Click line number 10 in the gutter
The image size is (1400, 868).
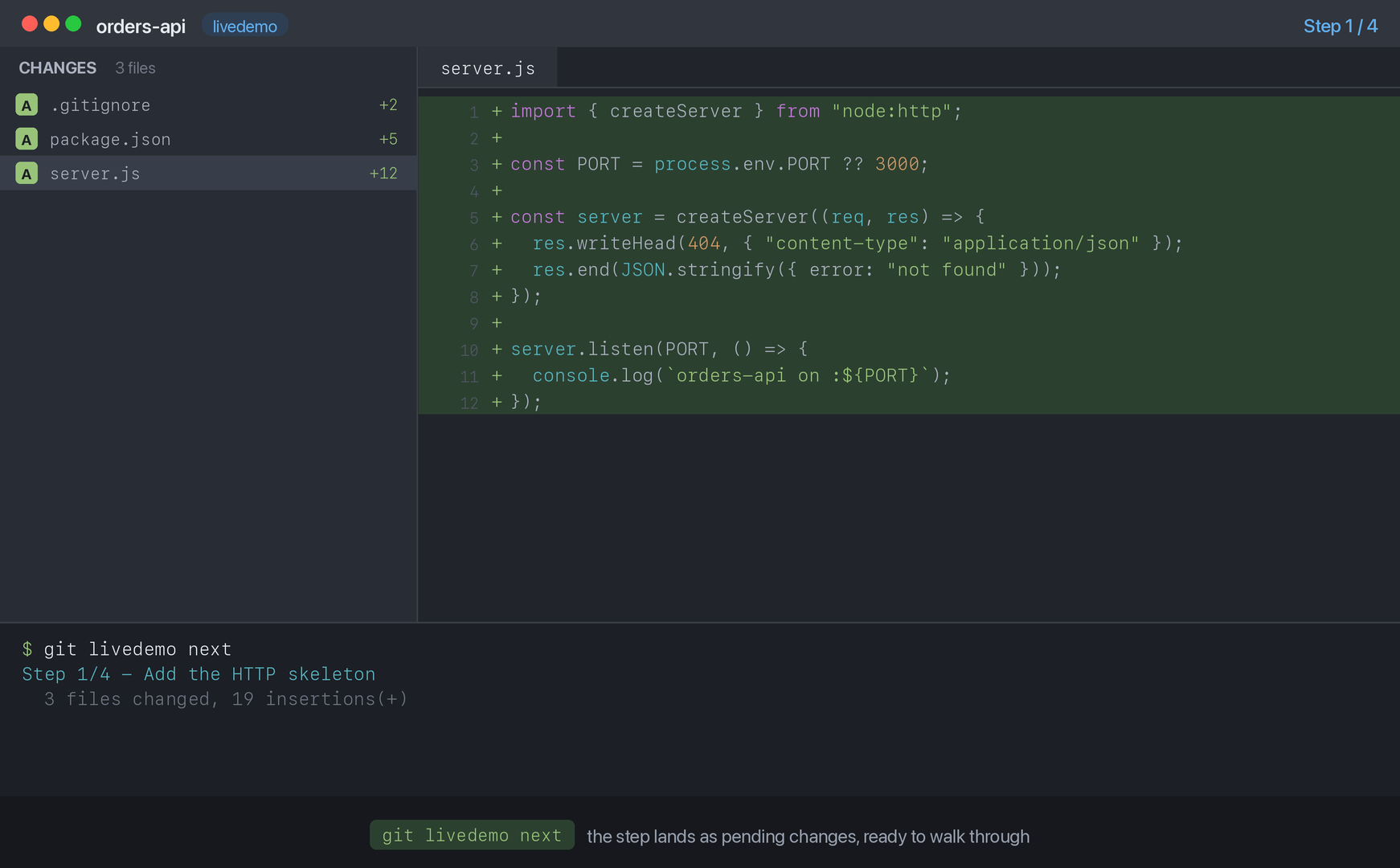tap(469, 350)
